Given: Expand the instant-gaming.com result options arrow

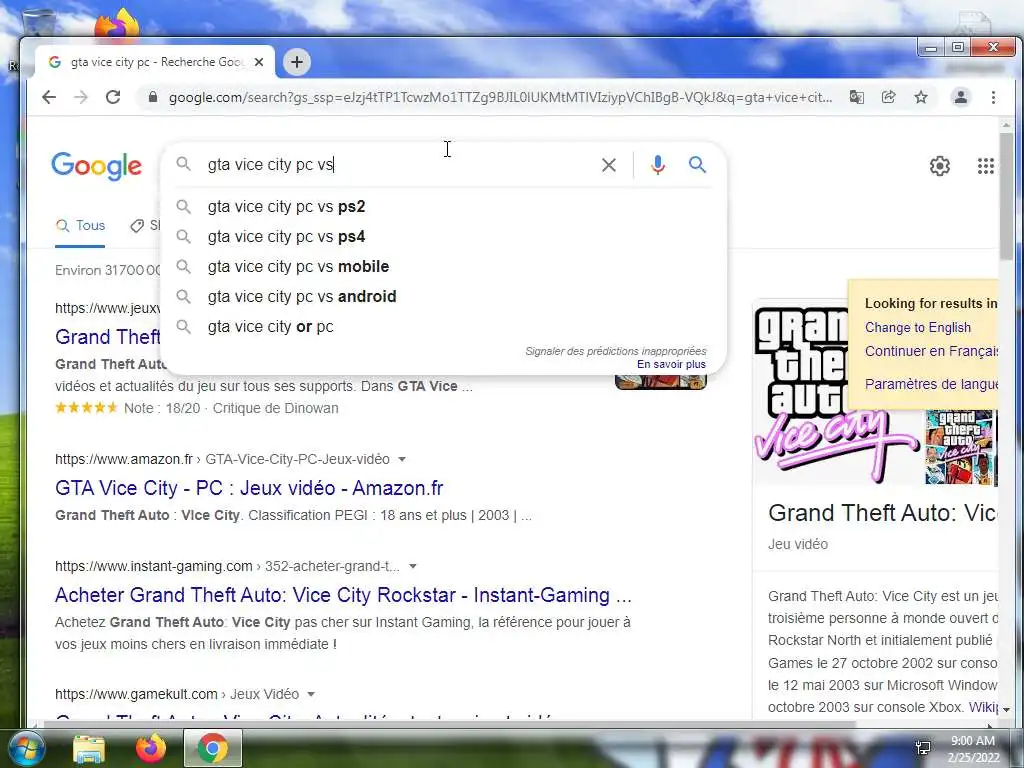Looking at the screenshot, I should [x=413, y=566].
